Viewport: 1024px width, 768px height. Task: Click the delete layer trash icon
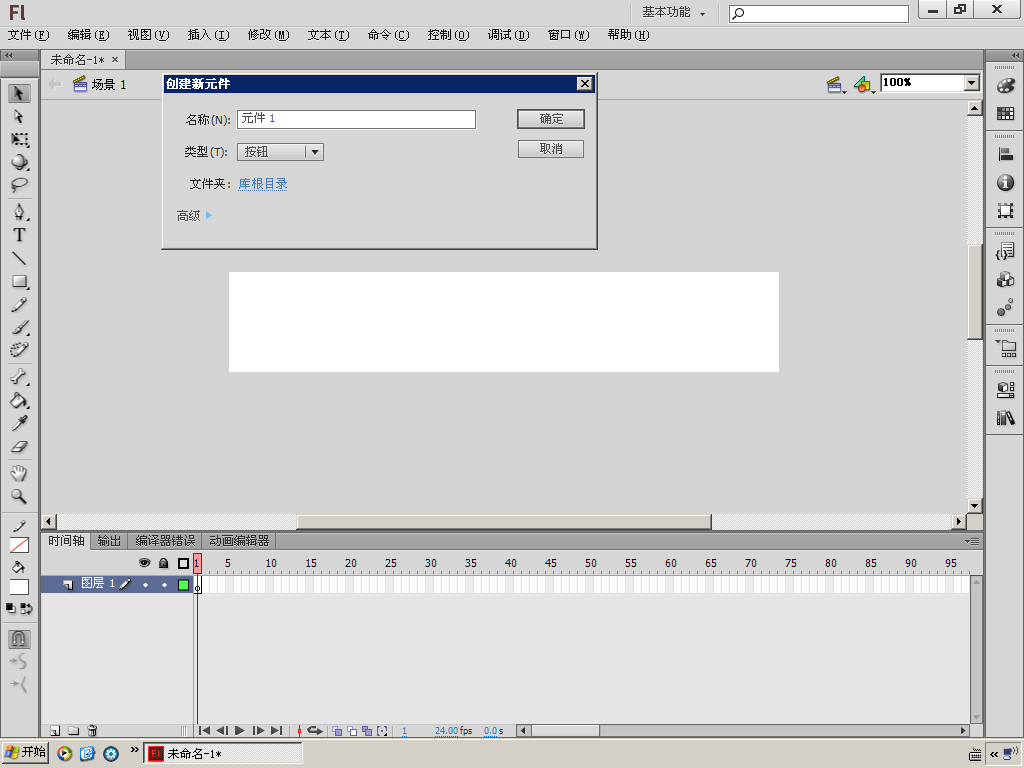tap(92, 731)
